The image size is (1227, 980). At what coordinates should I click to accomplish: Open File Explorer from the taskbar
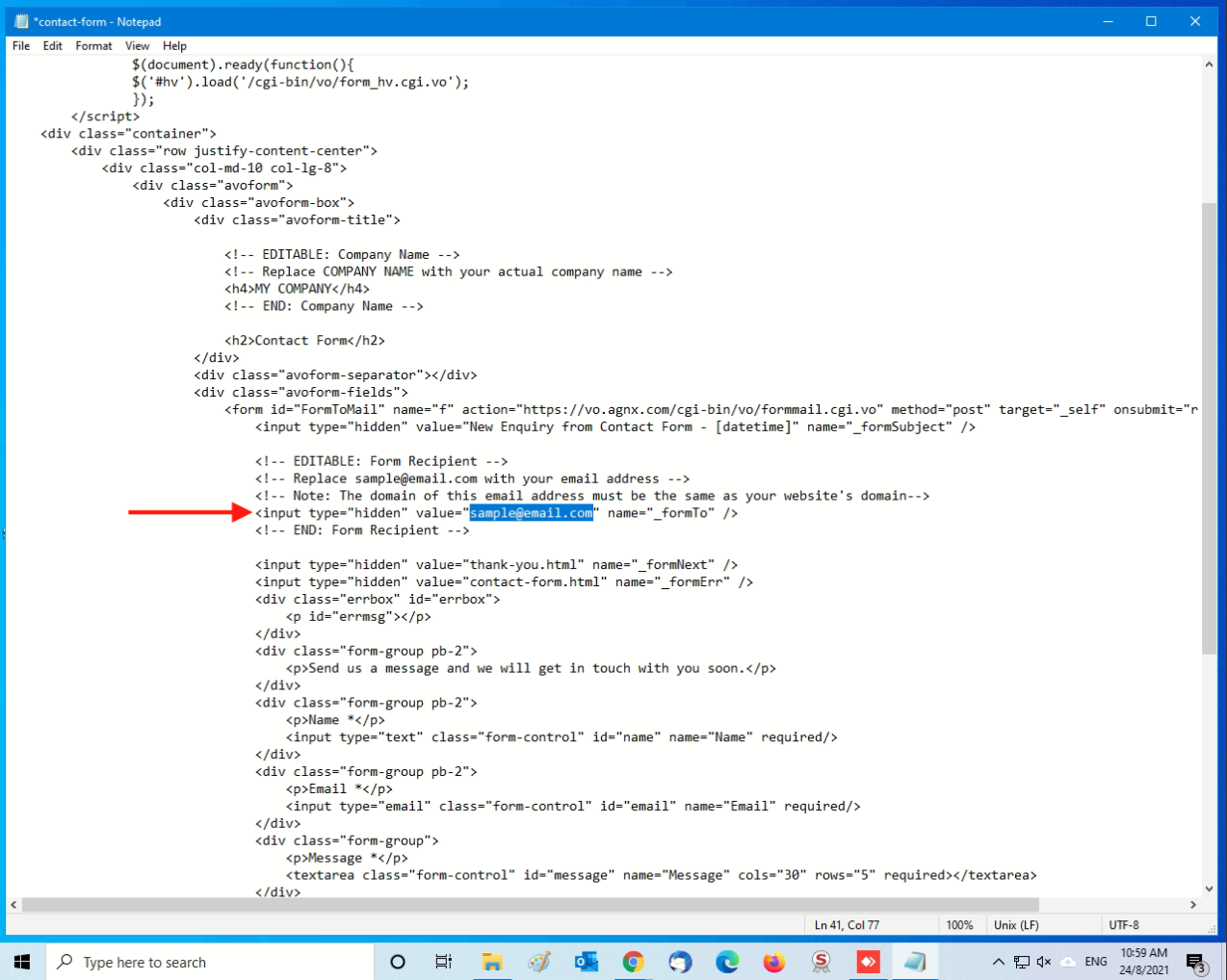coord(492,962)
